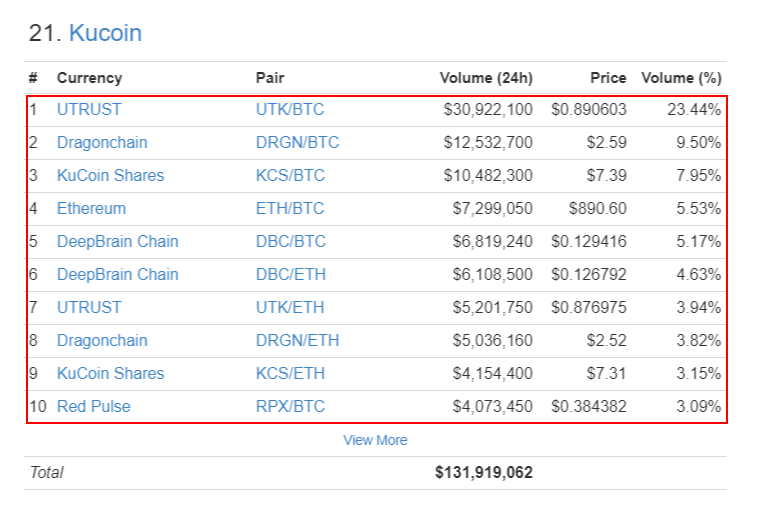The height and width of the screenshot is (507, 767).
Task: Select the $6,108,500 volume cell
Action: coord(493,274)
